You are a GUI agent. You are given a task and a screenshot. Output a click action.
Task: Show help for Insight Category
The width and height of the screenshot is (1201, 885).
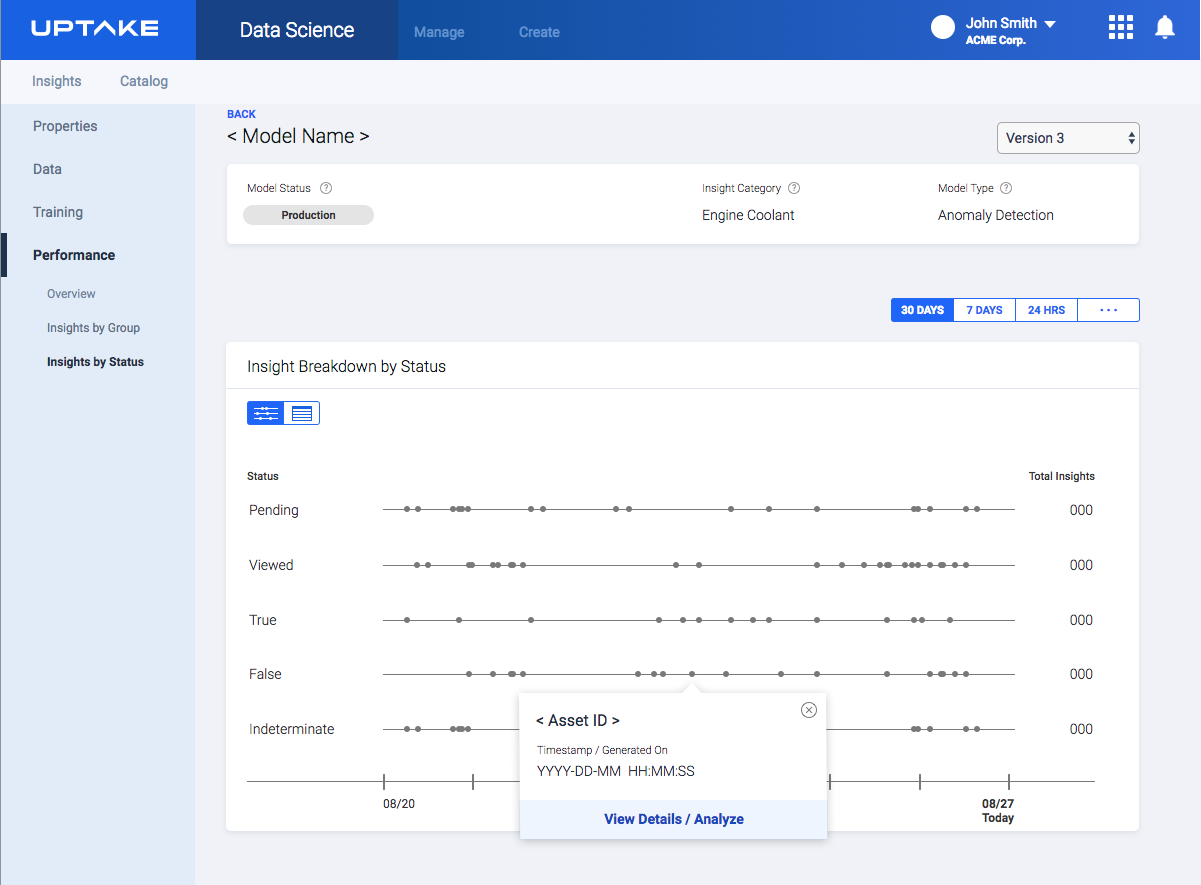pyautogui.click(x=794, y=188)
